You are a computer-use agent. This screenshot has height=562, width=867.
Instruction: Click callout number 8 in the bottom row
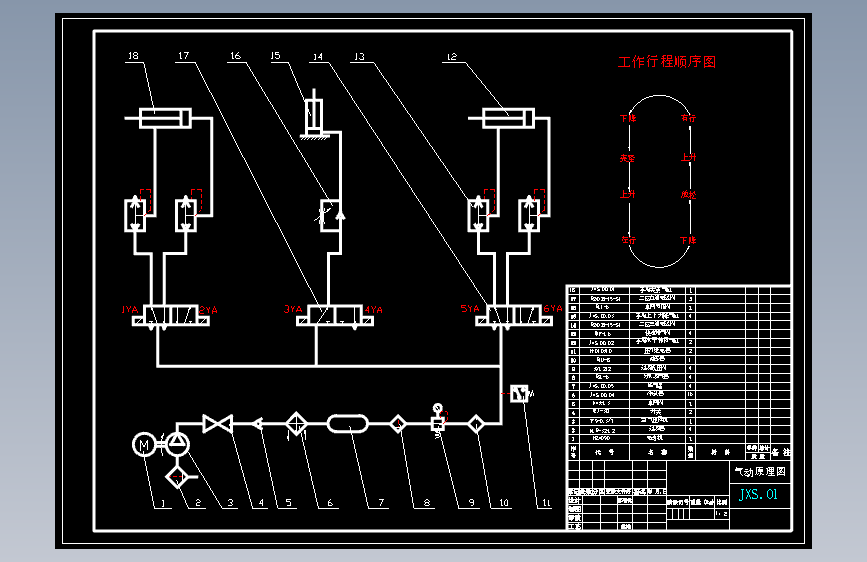(x=426, y=503)
